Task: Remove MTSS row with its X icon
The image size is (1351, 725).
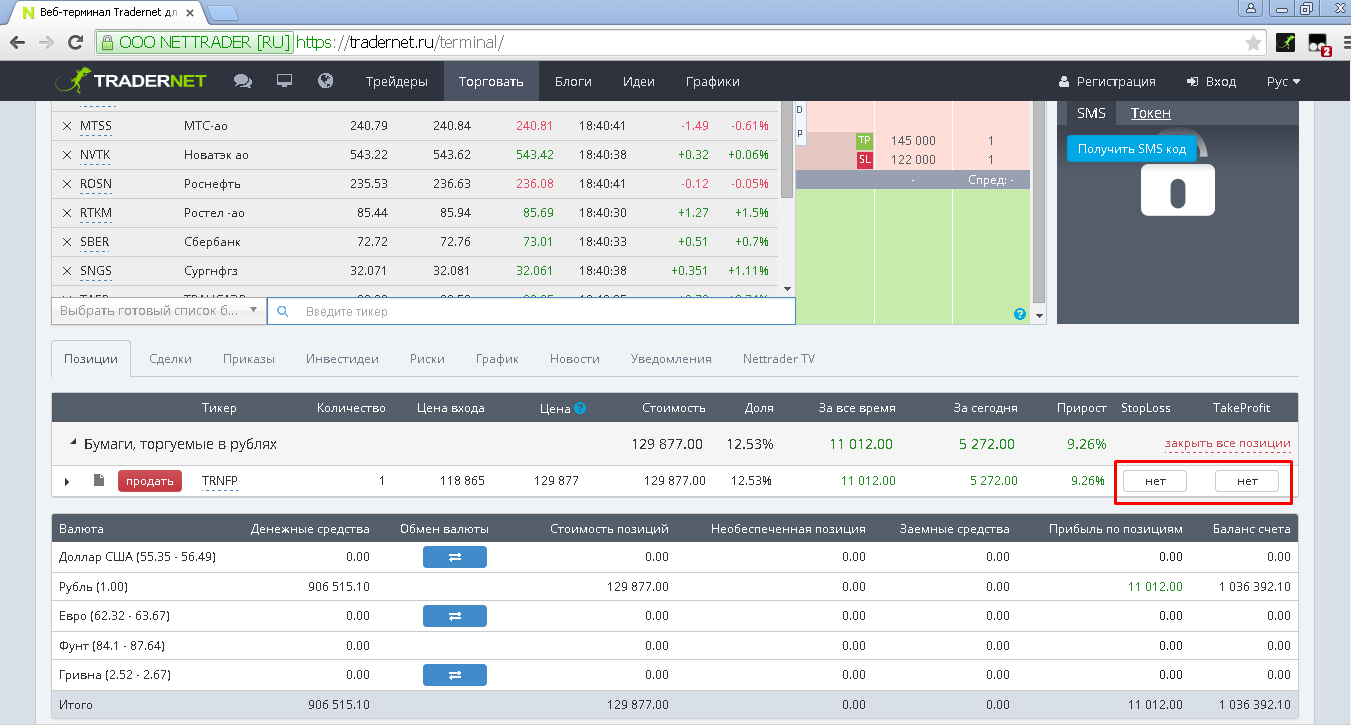Action: click(x=67, y=126)
